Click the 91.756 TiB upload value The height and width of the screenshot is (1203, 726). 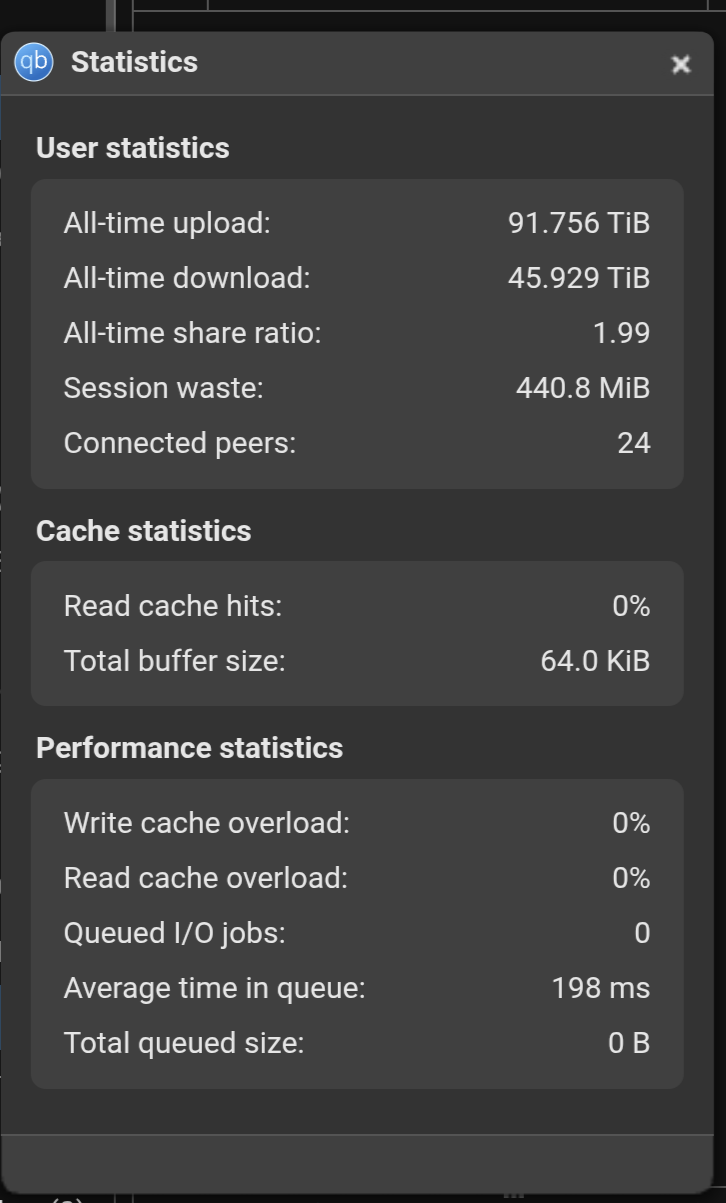[x=579, y=223]
